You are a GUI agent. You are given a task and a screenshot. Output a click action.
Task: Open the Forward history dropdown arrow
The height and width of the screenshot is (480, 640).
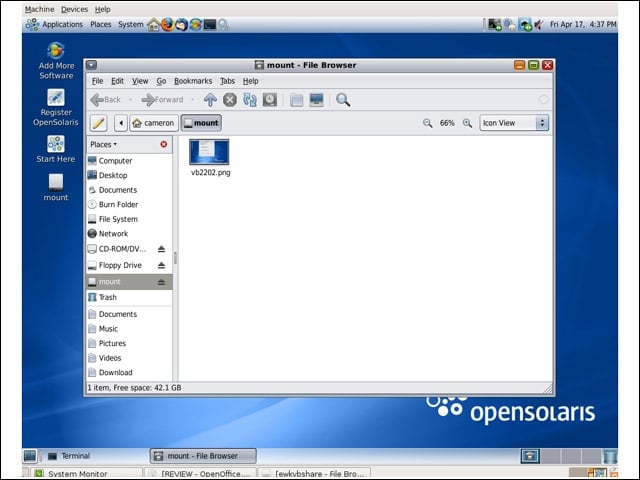tap(192, 100)
